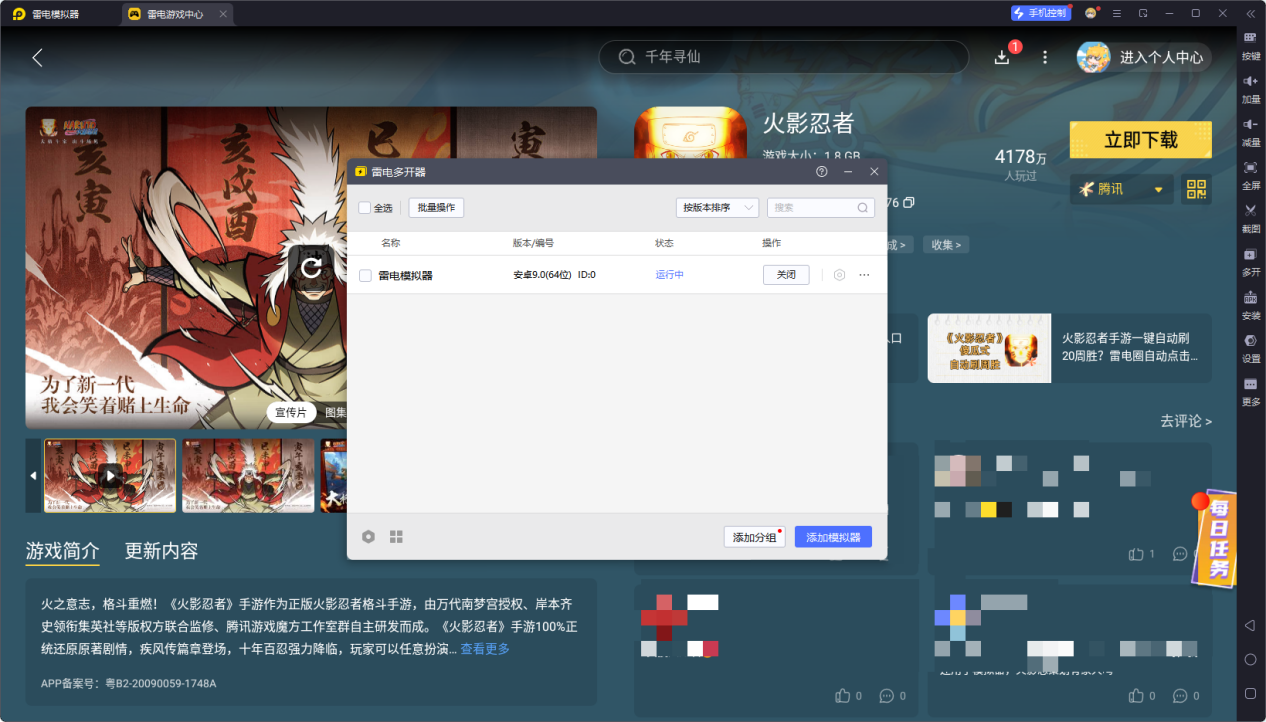Click the 收集 tag

click(945, 245)
